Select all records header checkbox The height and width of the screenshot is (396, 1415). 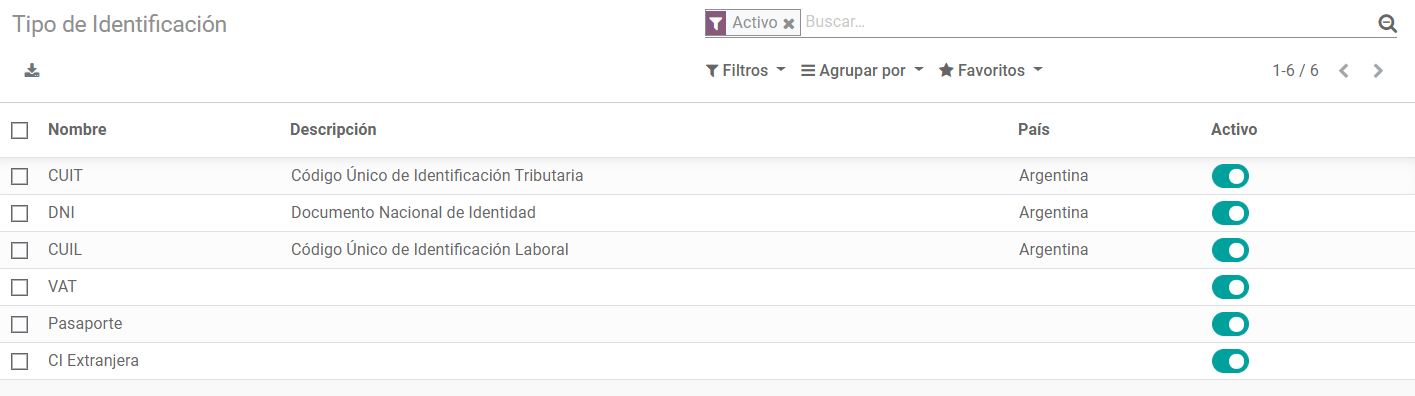pyautogui.click(x=19, y=130)
